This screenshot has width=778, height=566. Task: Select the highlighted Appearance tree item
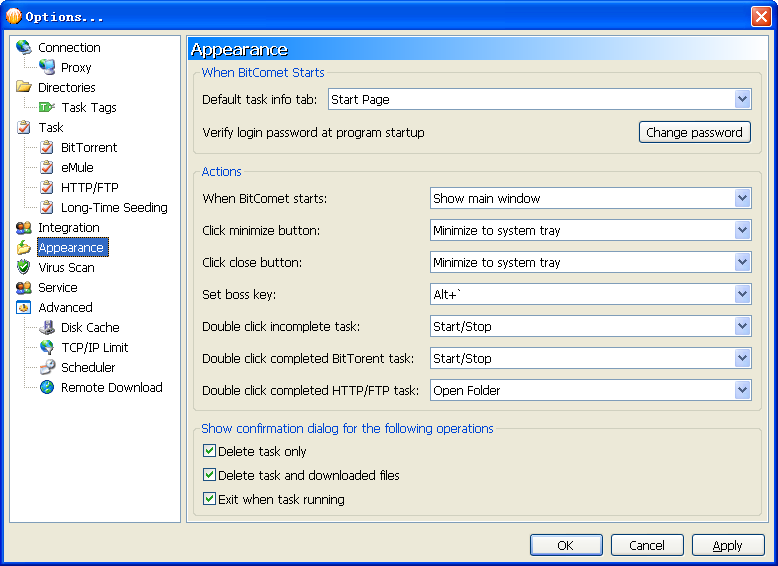pos(72,248)
